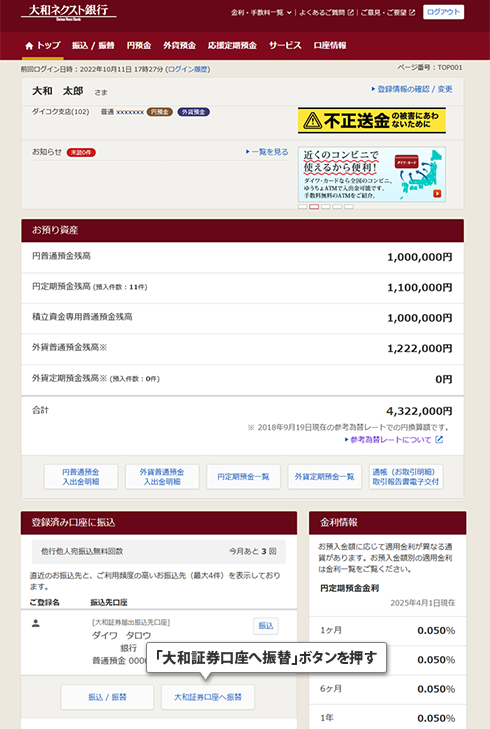The image size is (490, 729).
Task: Select the first carousel indicator dot
Action: click(303, 206)
